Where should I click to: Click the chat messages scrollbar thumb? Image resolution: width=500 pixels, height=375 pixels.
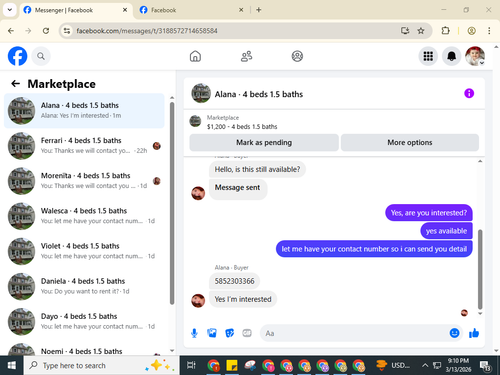(x=480, y=269)
